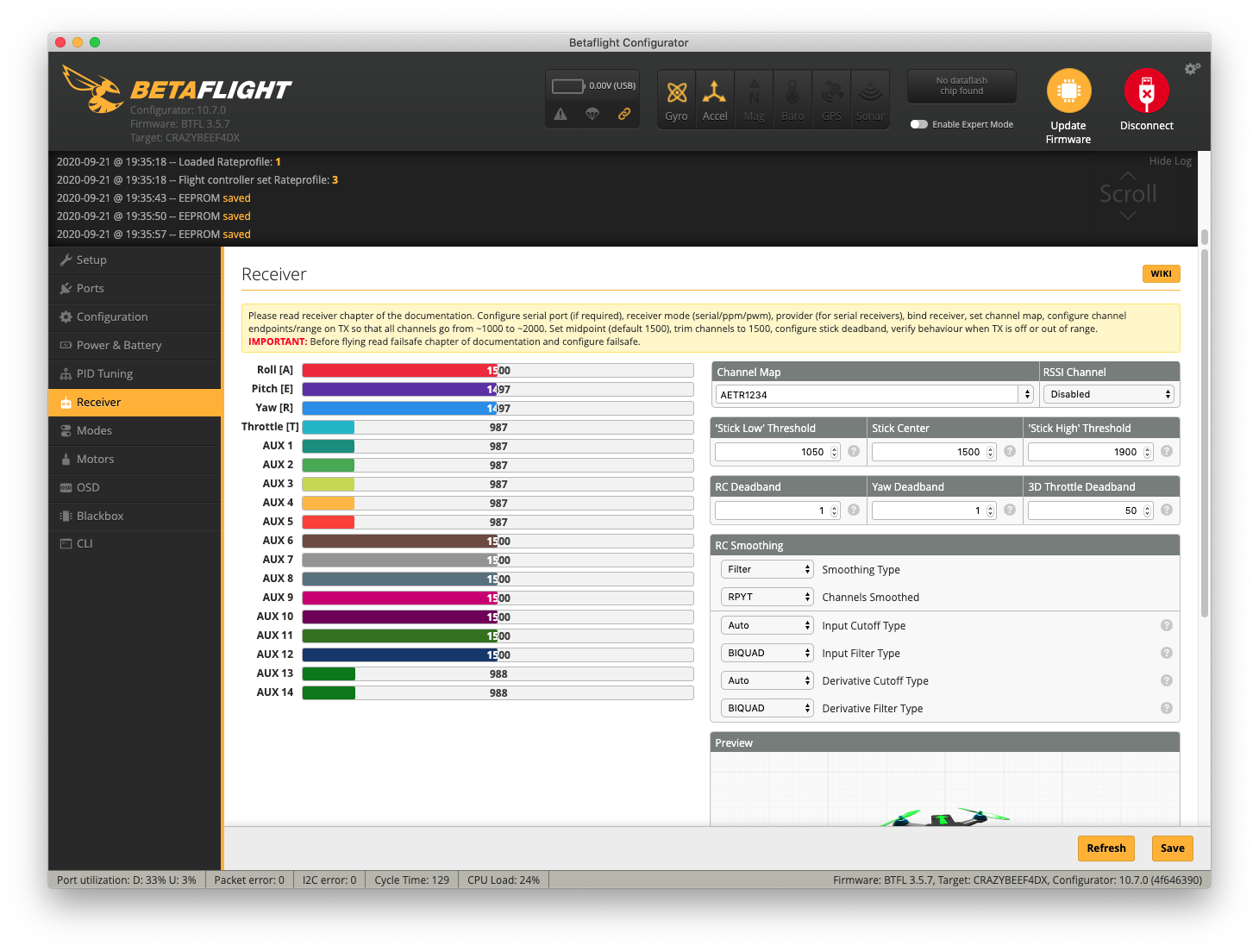Screen dimensions: 1259x952
Task: Click the failsafe parachute icon
Action: pyautogui.click(x=592, y=114)
